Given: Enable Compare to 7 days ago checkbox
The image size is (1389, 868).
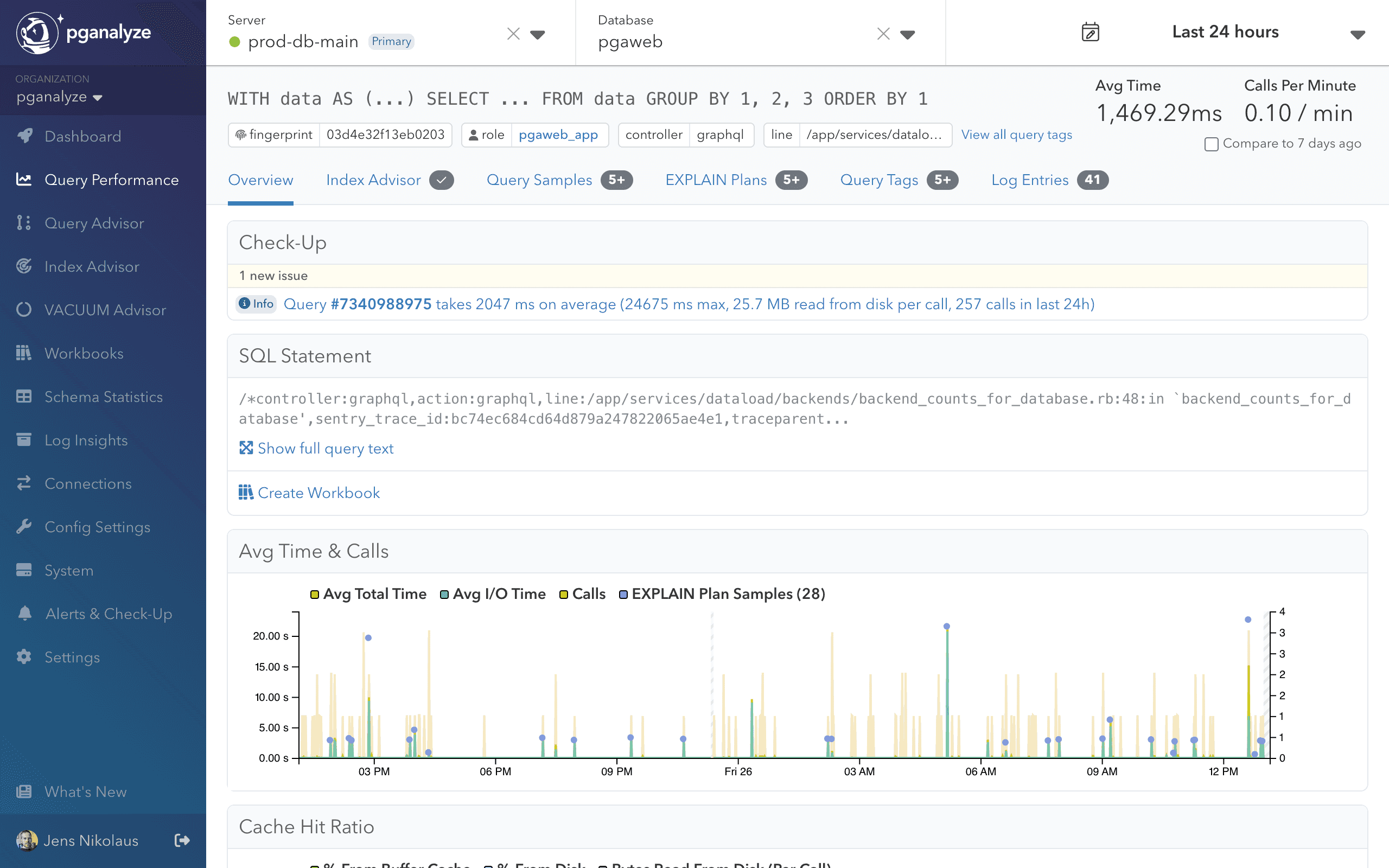Looking at the screenshot, I should [x=1211, y=144].
